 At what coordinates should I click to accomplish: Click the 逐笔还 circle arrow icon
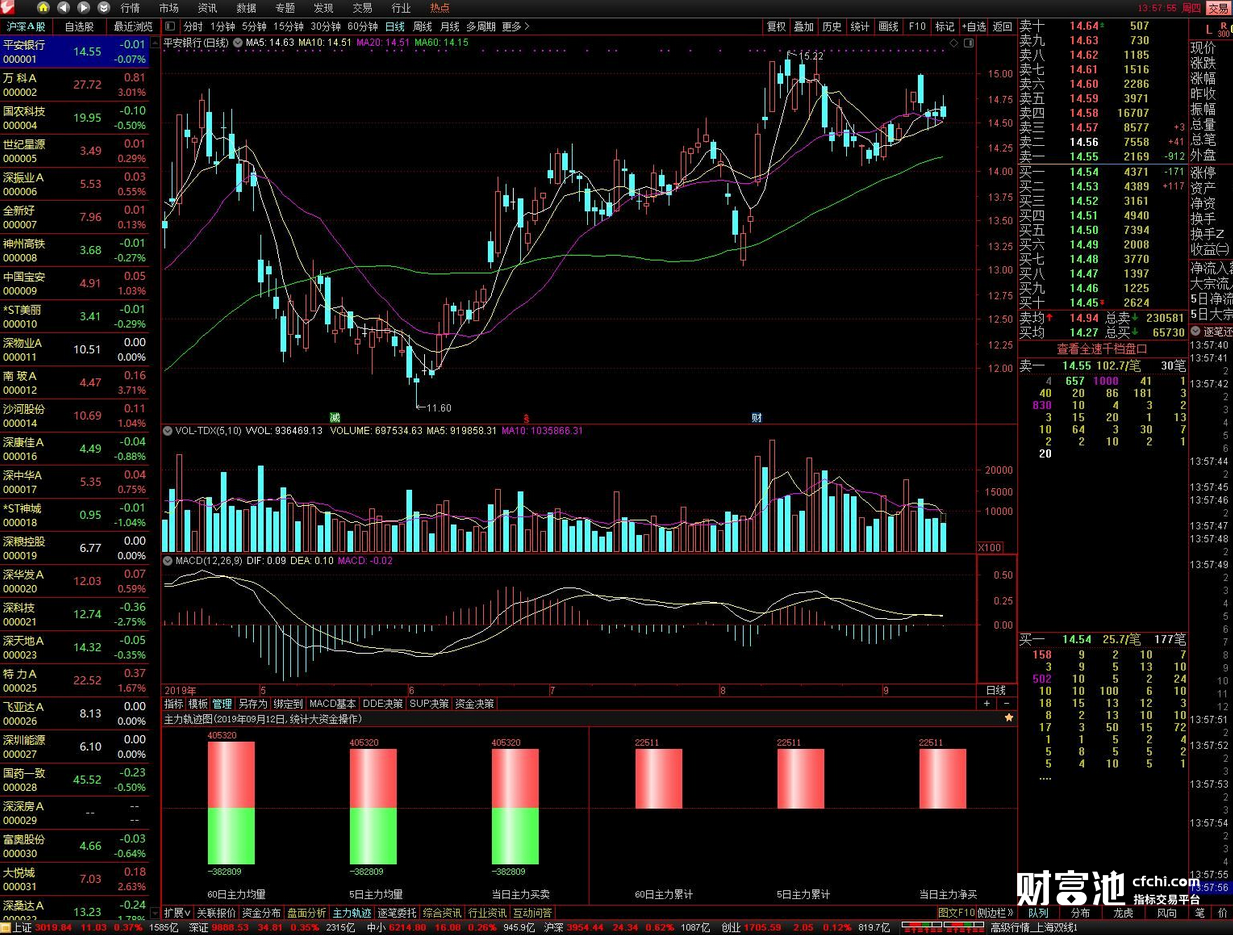1196,332
